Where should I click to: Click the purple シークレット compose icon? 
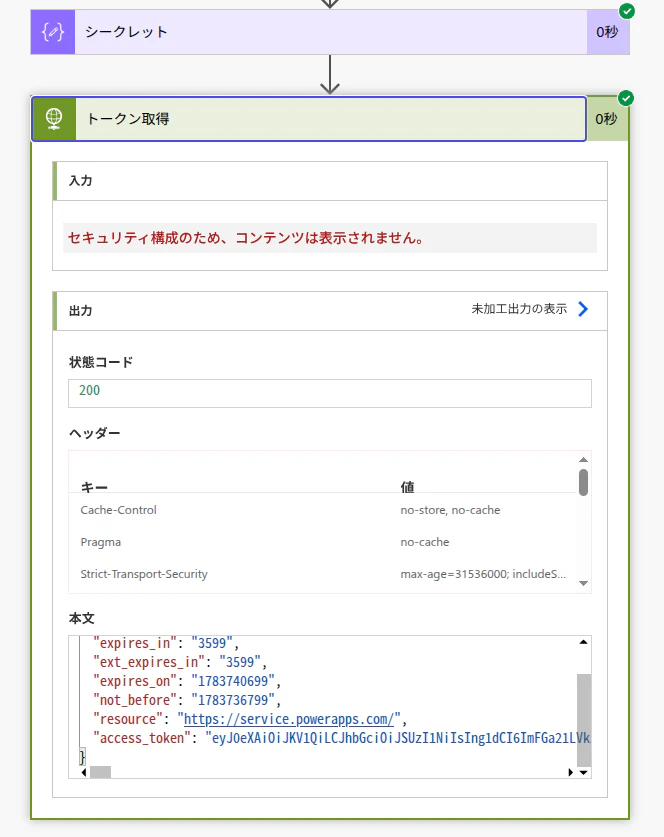coord(53,32)
